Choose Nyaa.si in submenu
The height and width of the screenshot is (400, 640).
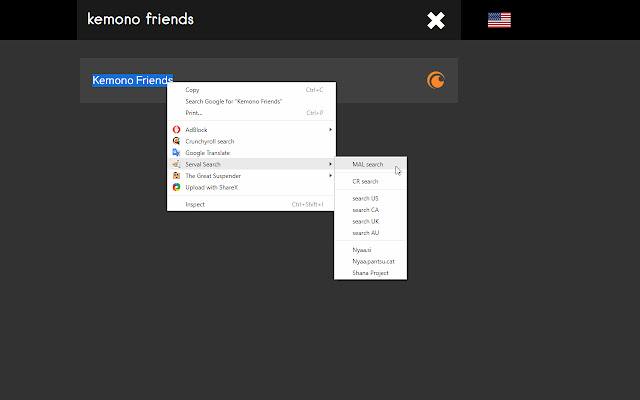[x=371, y=250]
